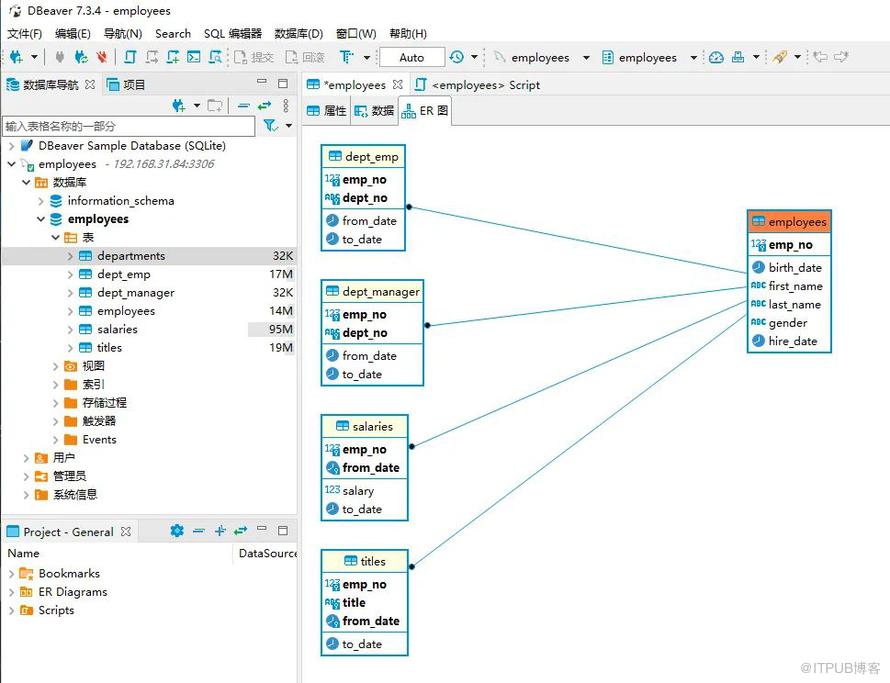Select titles table in navigator tree
Screen dimensions: 890x683
[110, 347]
